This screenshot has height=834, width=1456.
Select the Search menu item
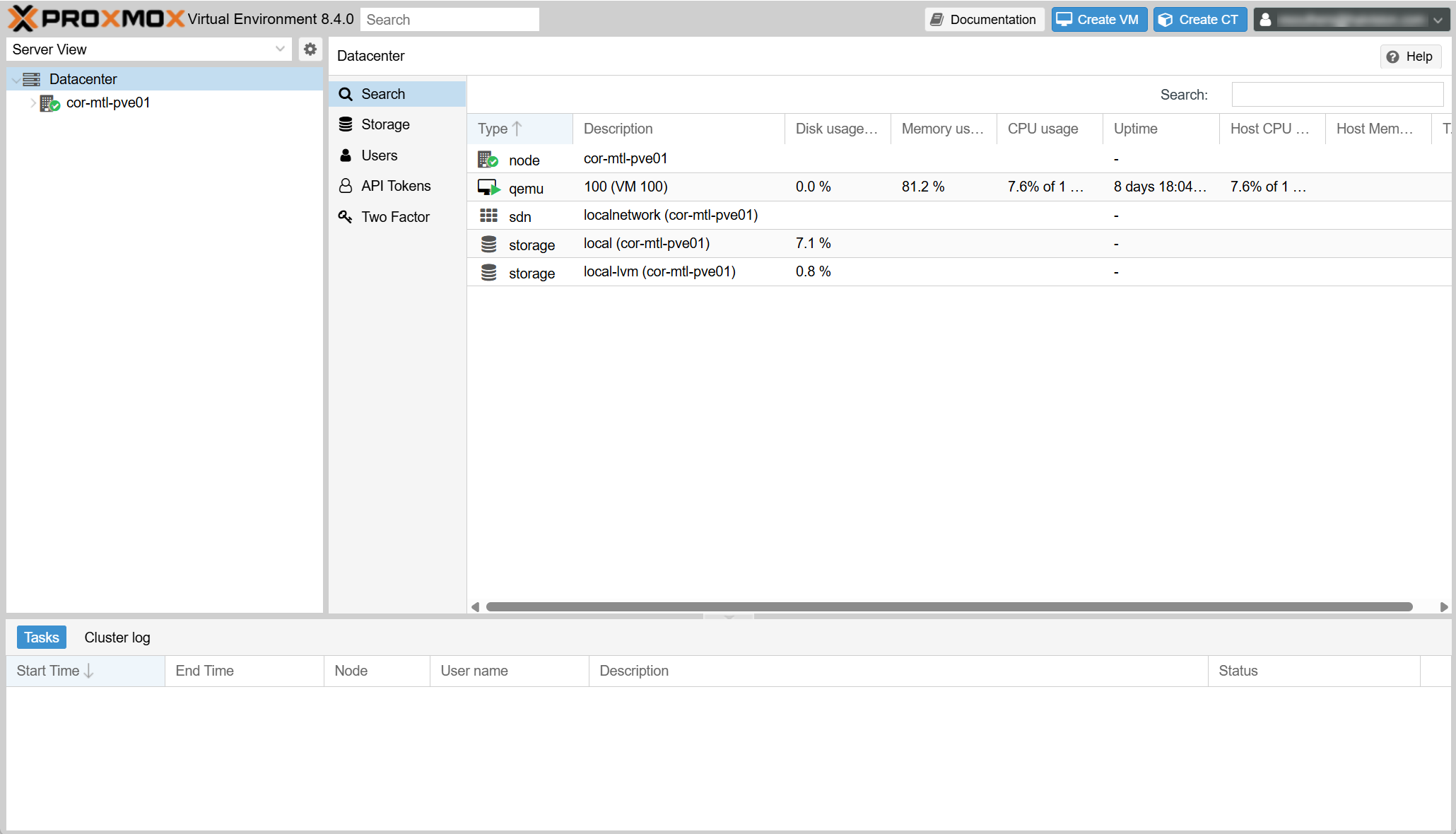pyautogui.click(x=397, y=94)
